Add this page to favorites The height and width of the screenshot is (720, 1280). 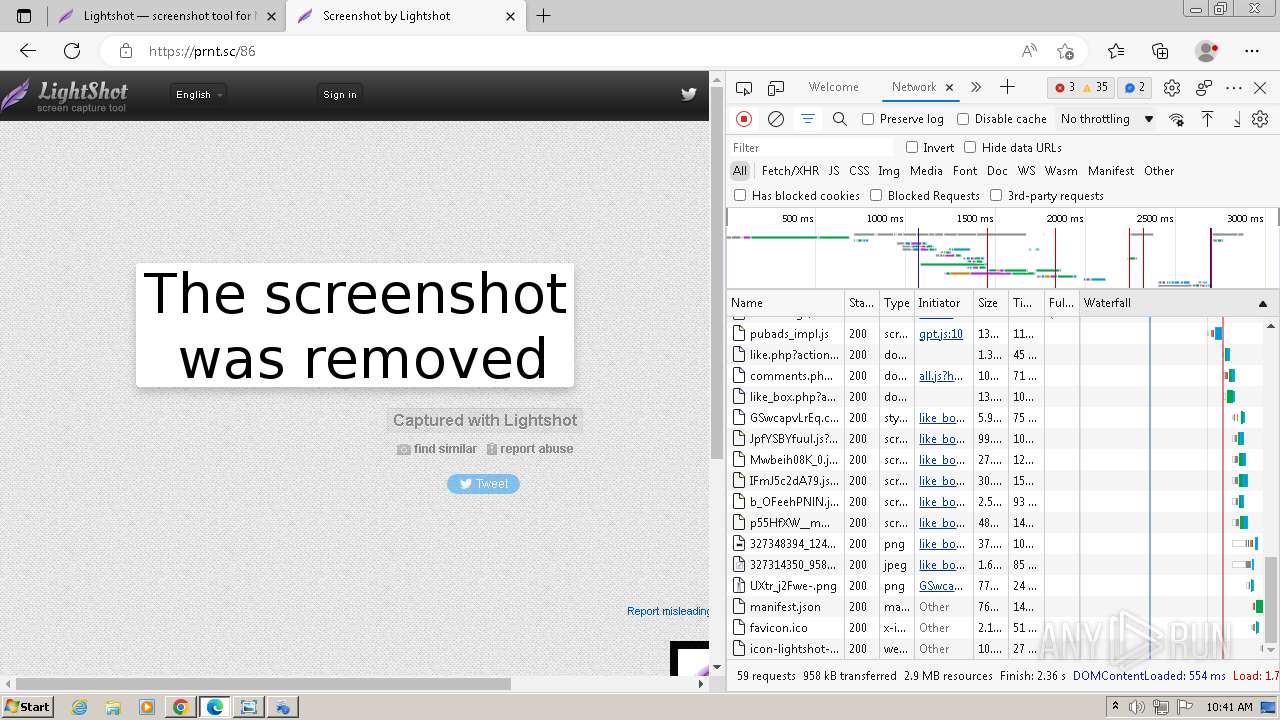[1065, 51]
